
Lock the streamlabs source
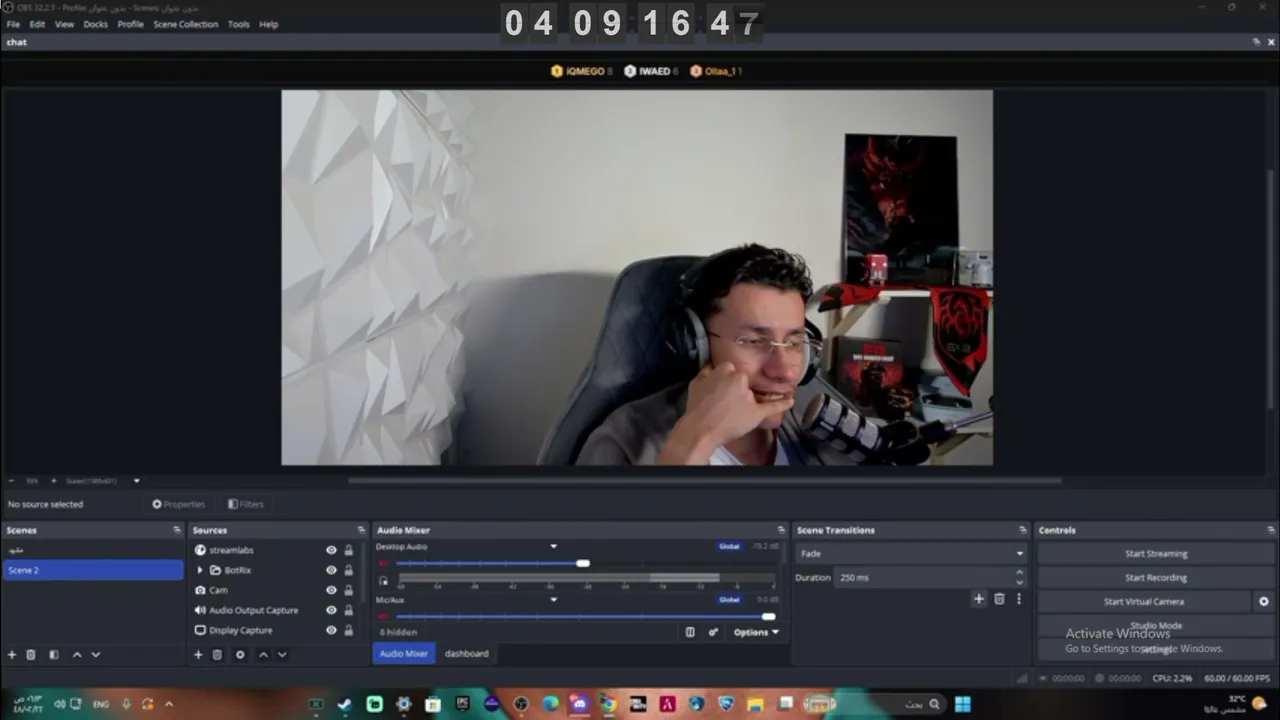349,550
